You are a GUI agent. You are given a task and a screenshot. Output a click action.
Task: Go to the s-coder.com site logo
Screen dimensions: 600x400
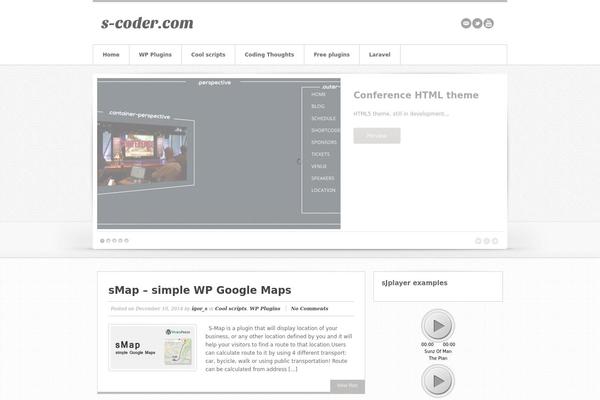click(147, 23)
